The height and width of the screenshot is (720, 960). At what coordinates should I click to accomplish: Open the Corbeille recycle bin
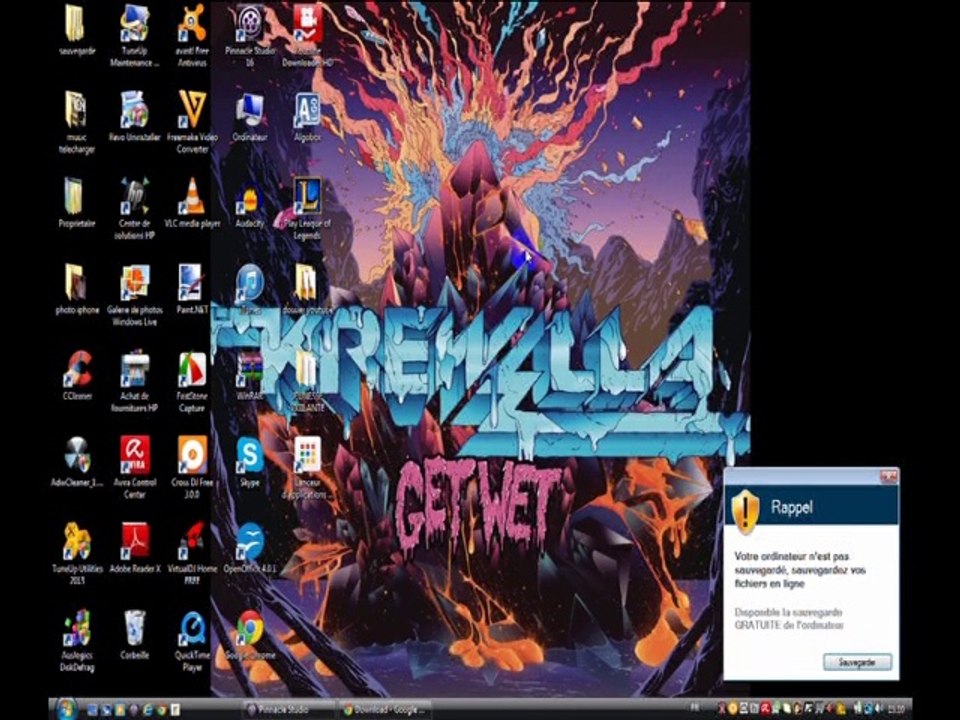pos(135,634)
